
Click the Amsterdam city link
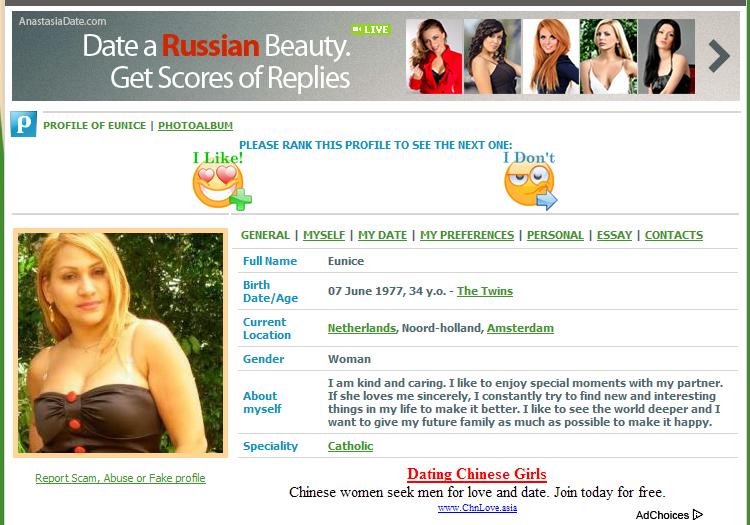pyautogui.click(x=520, y=328)
